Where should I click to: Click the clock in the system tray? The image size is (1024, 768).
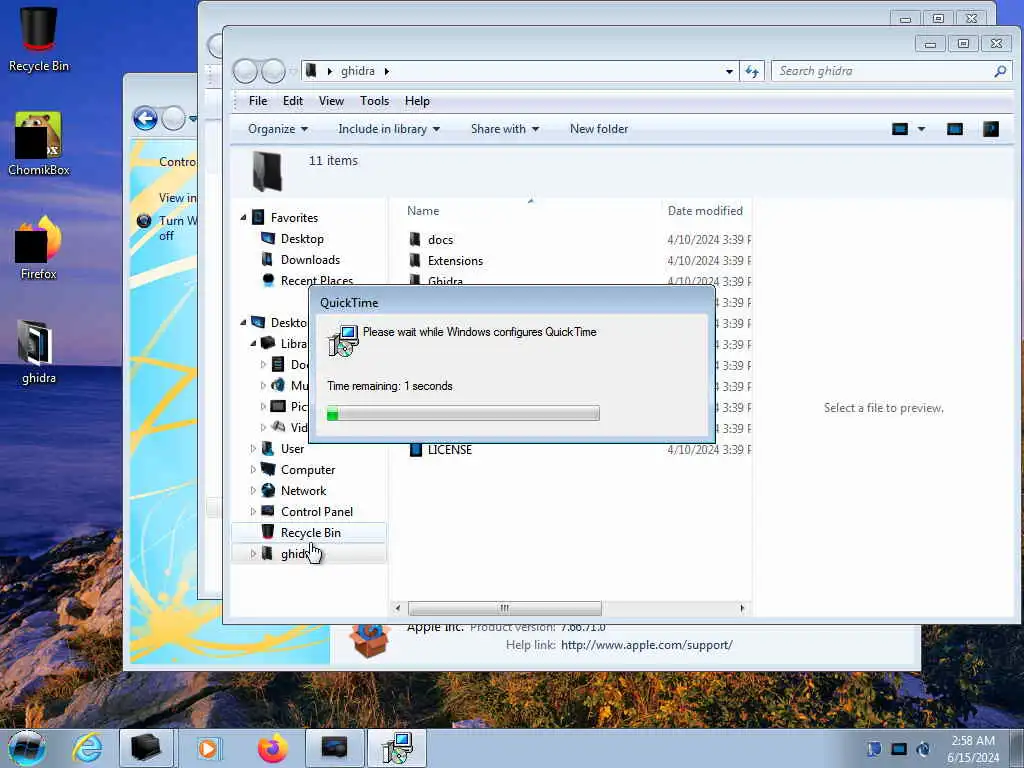tap(973, 749)
